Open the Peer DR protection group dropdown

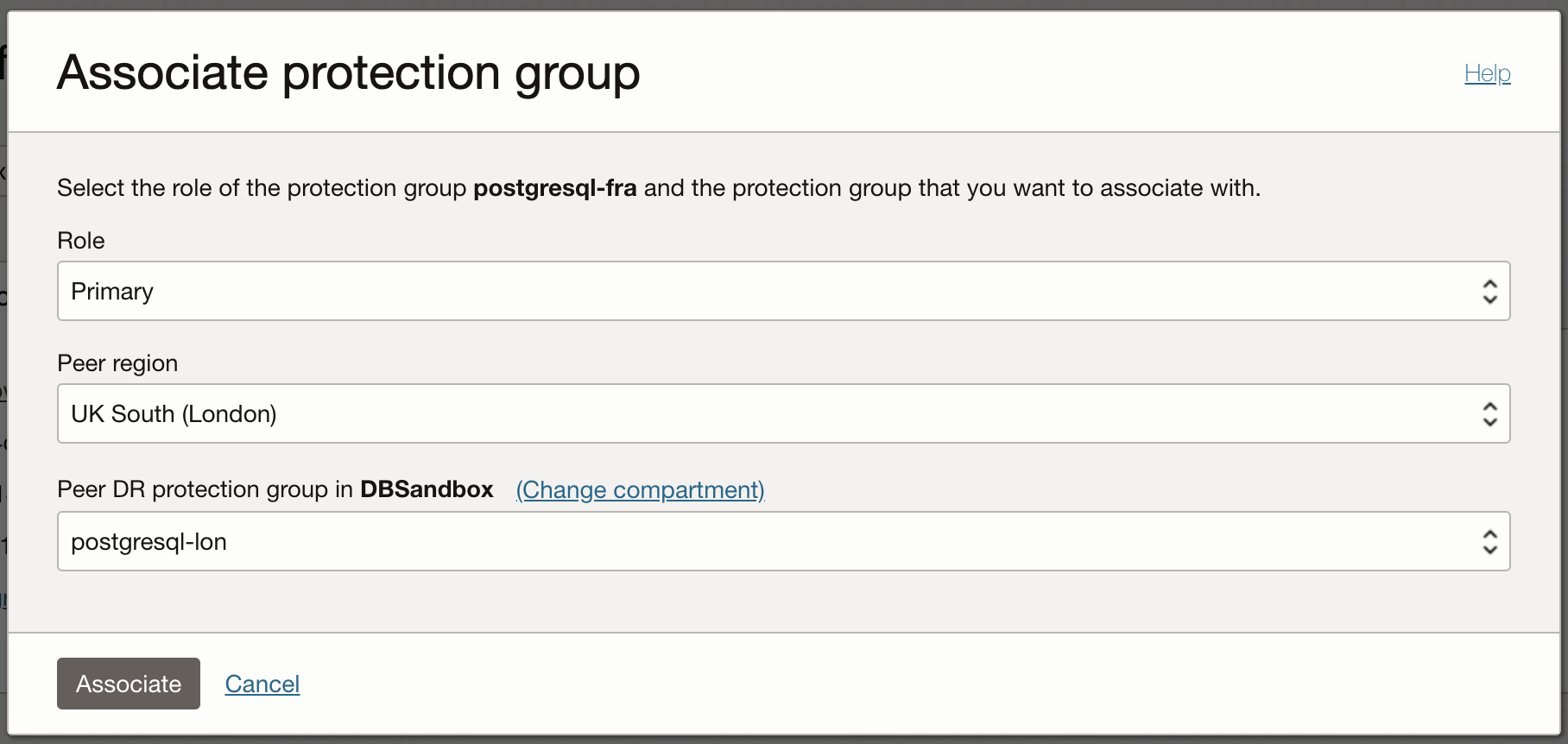tap(782, 541)
